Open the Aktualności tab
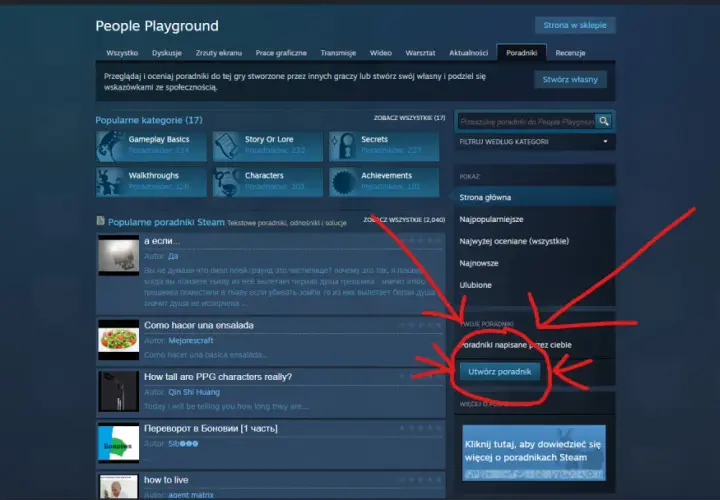The width and height of the screenshot is (720, 500). [x=468, y=53]
